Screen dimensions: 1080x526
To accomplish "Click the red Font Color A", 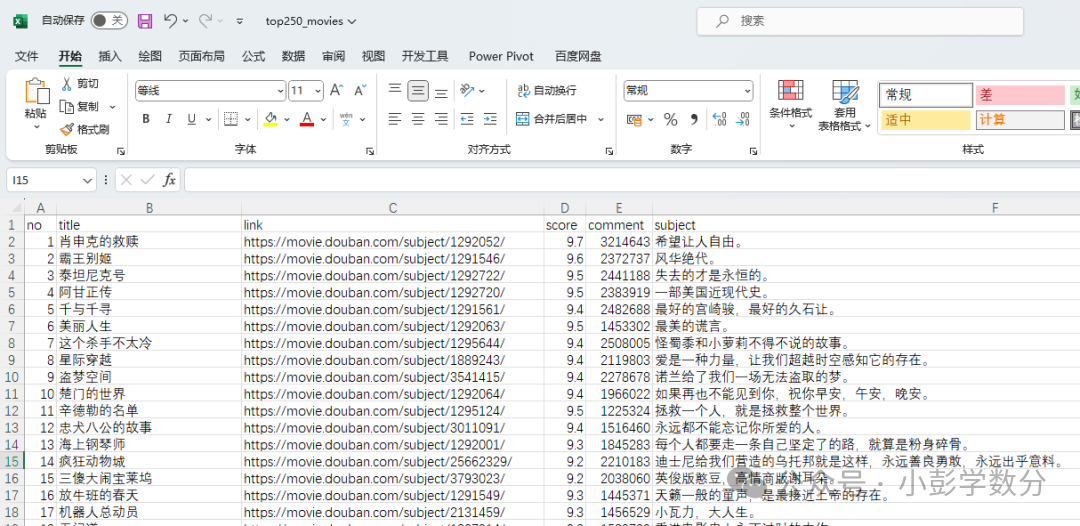I will pyautogui.click(x=307, y=119).
